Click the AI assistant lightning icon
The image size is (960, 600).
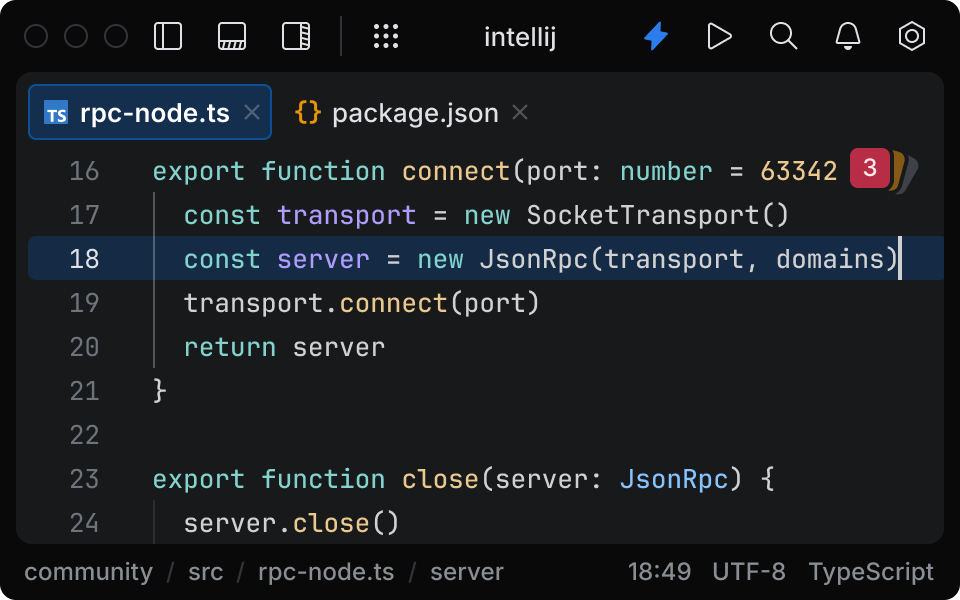click(655, 36)
